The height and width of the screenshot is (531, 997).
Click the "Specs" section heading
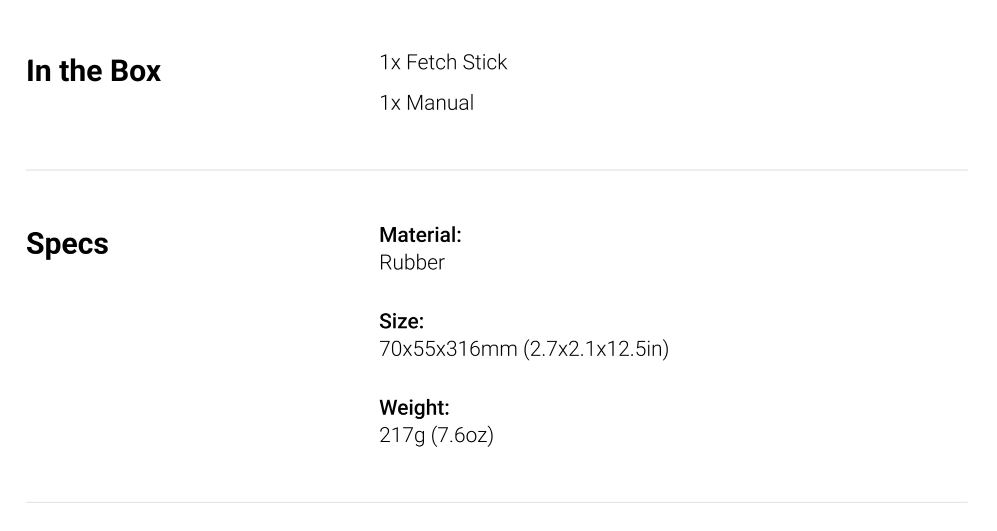click(67, 245)
